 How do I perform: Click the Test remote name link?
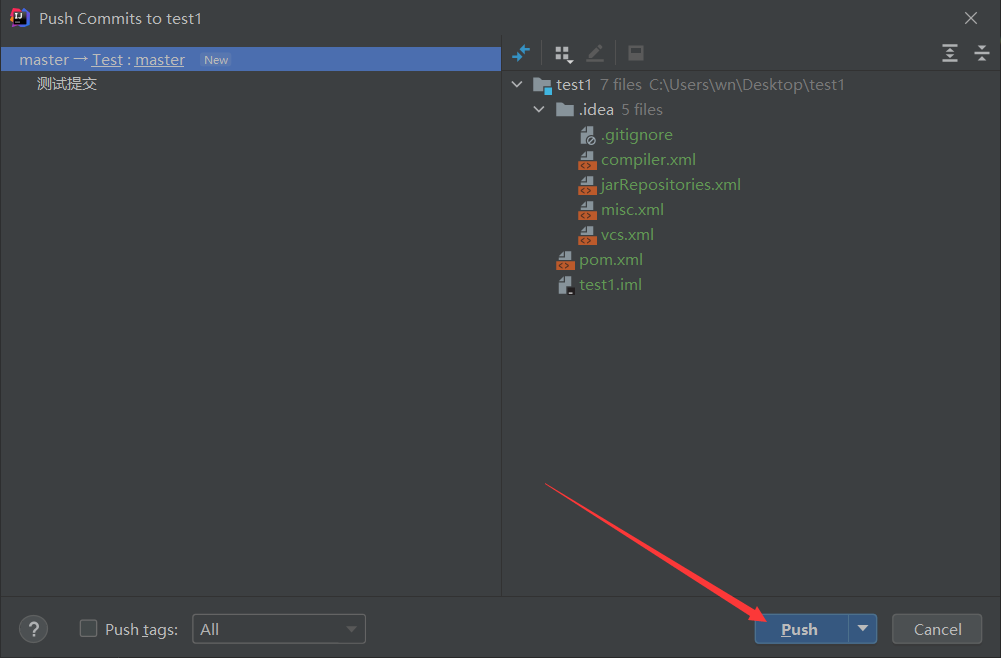107,59
